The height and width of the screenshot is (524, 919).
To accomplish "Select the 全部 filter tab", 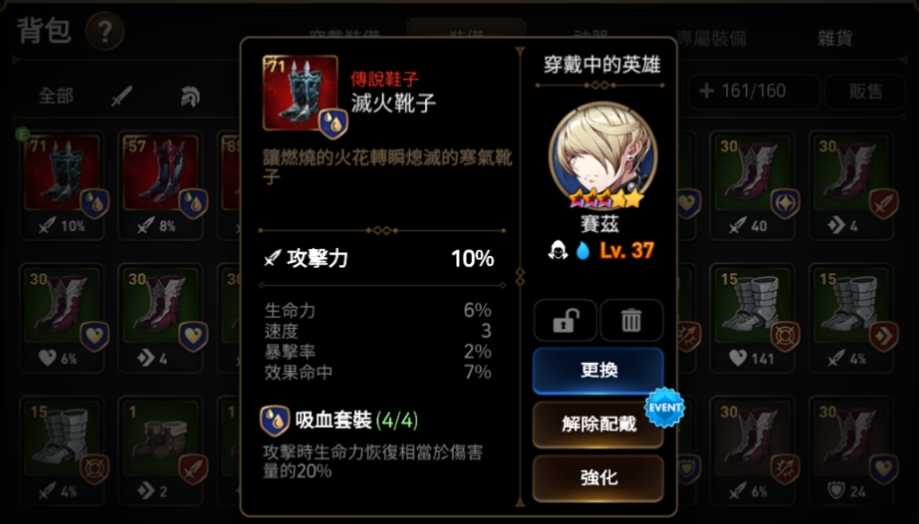I will [x=56, y=96].
